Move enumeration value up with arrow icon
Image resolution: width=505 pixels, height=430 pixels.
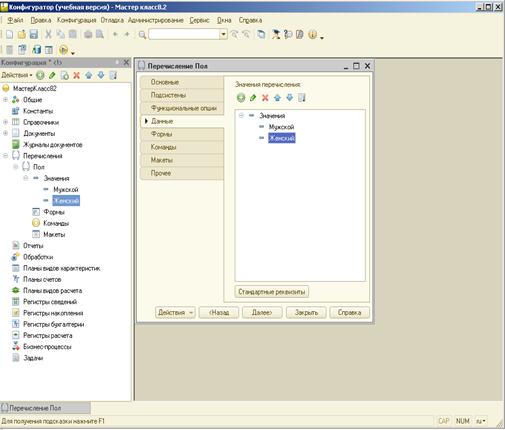(x=277, y=98)
